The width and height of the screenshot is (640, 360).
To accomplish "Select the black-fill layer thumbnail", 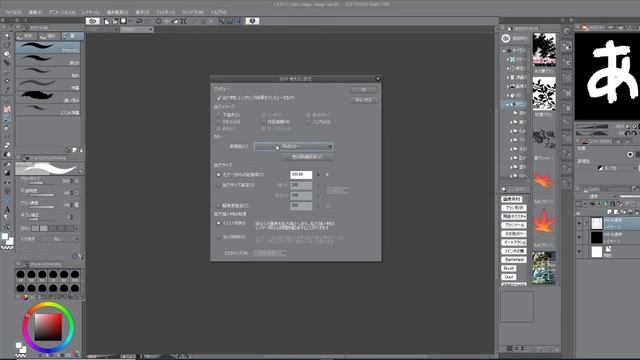I will click(x=597, y=237).
